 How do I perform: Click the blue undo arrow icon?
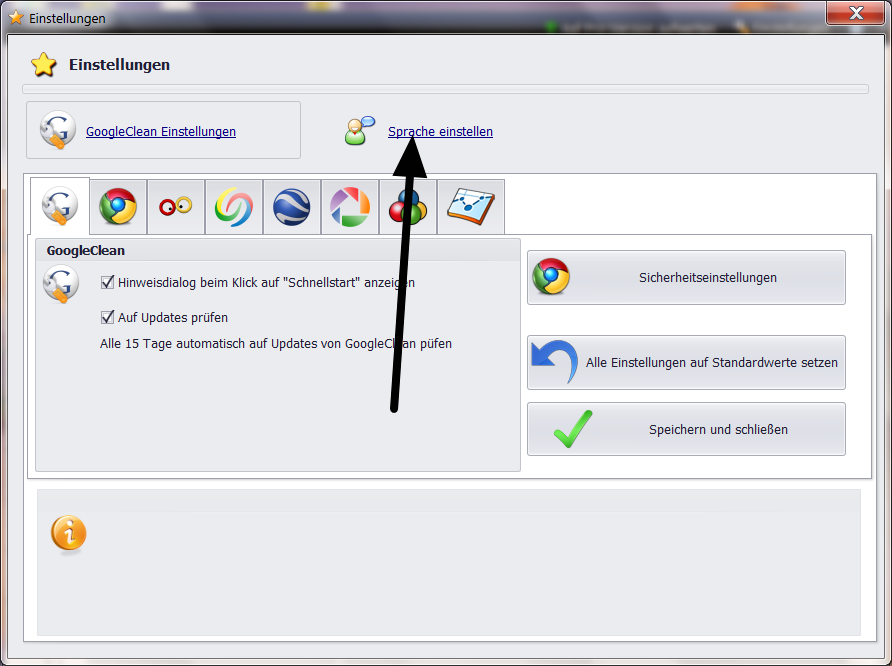pyautogui.click(x=555, y=361)
